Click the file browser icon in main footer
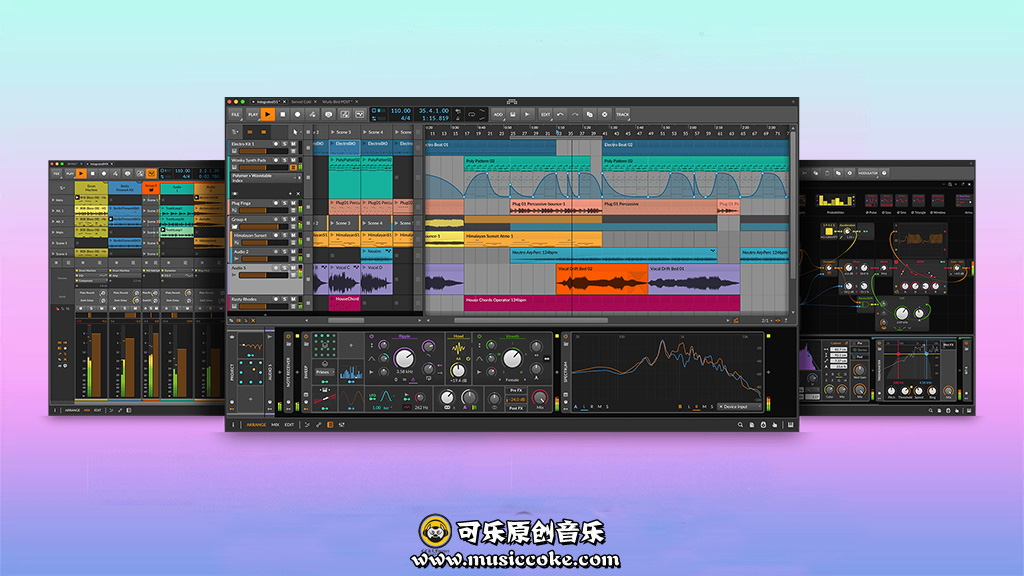Image resolution: width=1024 pixels, height=576 pixels. tap(752, 425)
